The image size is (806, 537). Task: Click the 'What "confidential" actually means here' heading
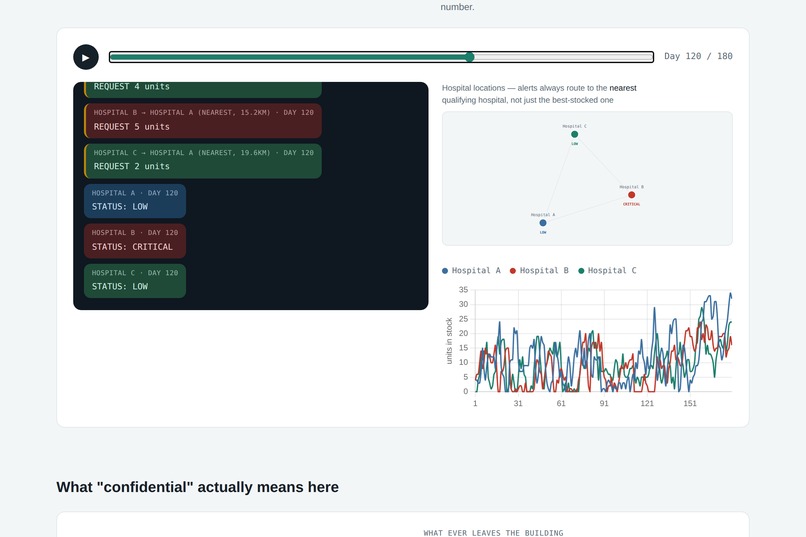tap(197, 487)
